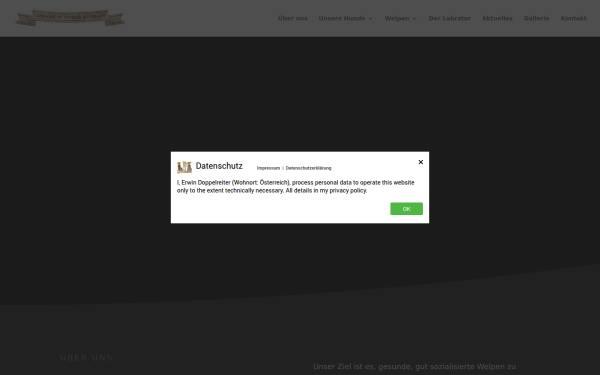Click the dog logo beside Datenschutz
The image size is (600, 375).
(184, 167)
